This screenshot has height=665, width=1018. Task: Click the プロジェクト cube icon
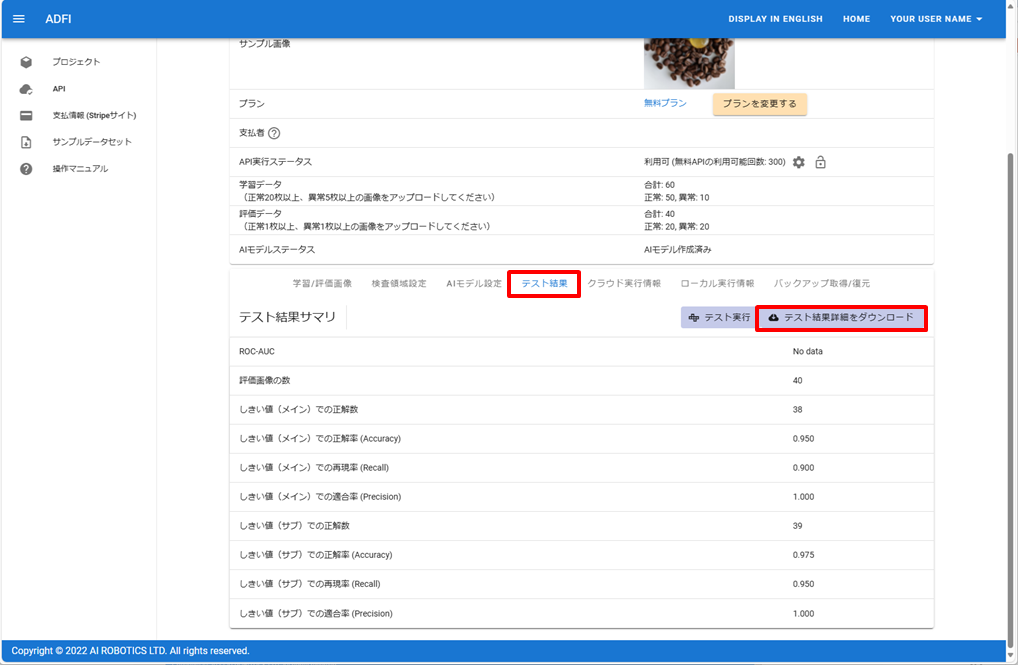click(26, 62)
